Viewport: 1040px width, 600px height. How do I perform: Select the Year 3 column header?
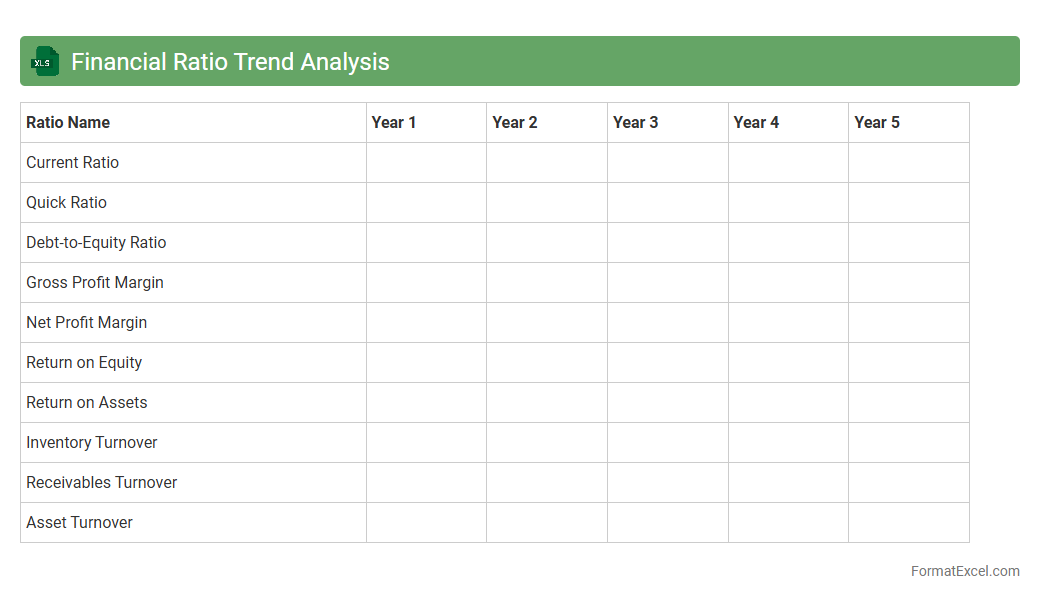coord(636,122)
